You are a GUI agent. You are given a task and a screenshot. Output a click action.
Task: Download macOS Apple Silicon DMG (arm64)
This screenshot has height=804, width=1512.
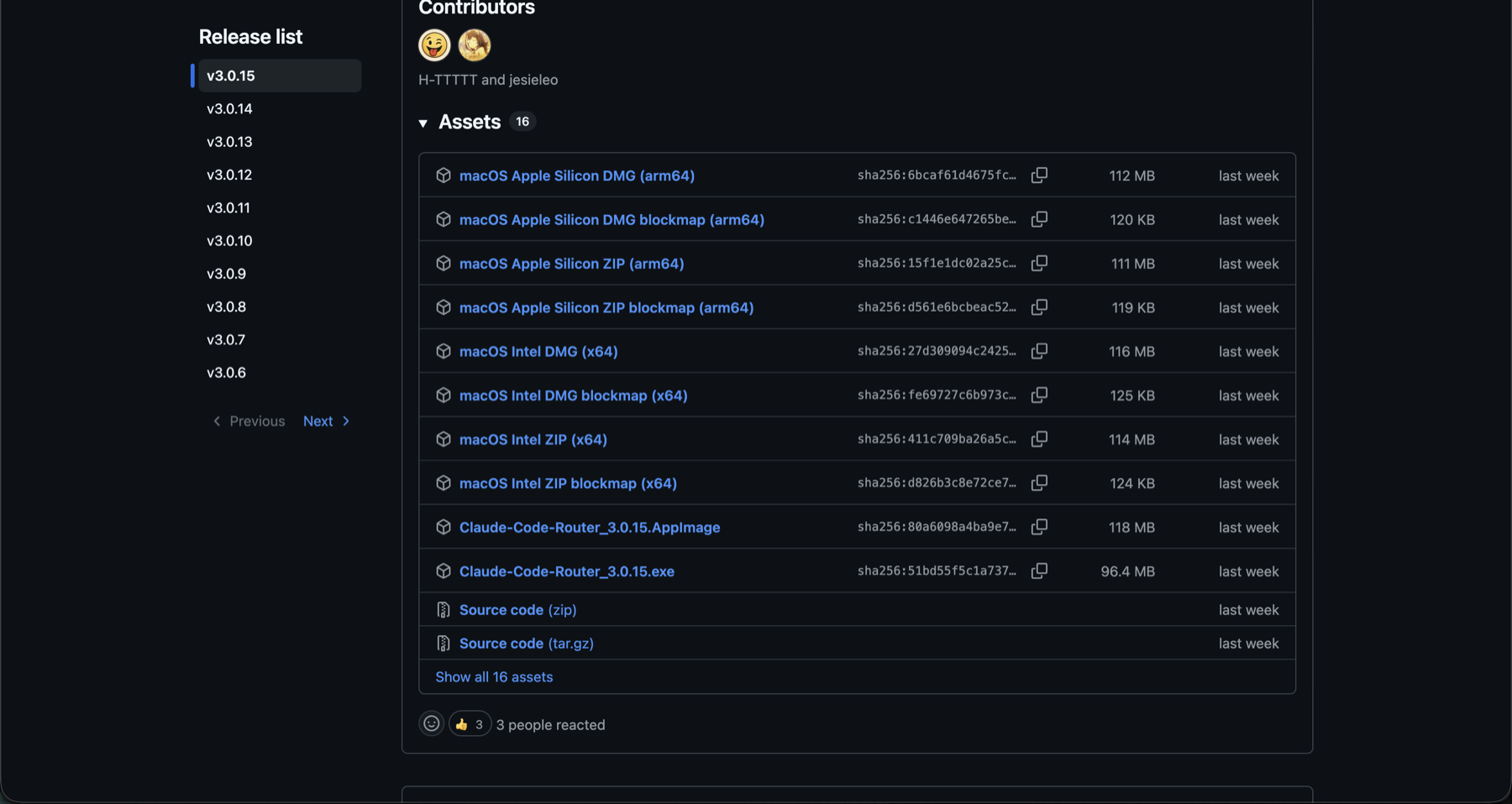(577, 176)
